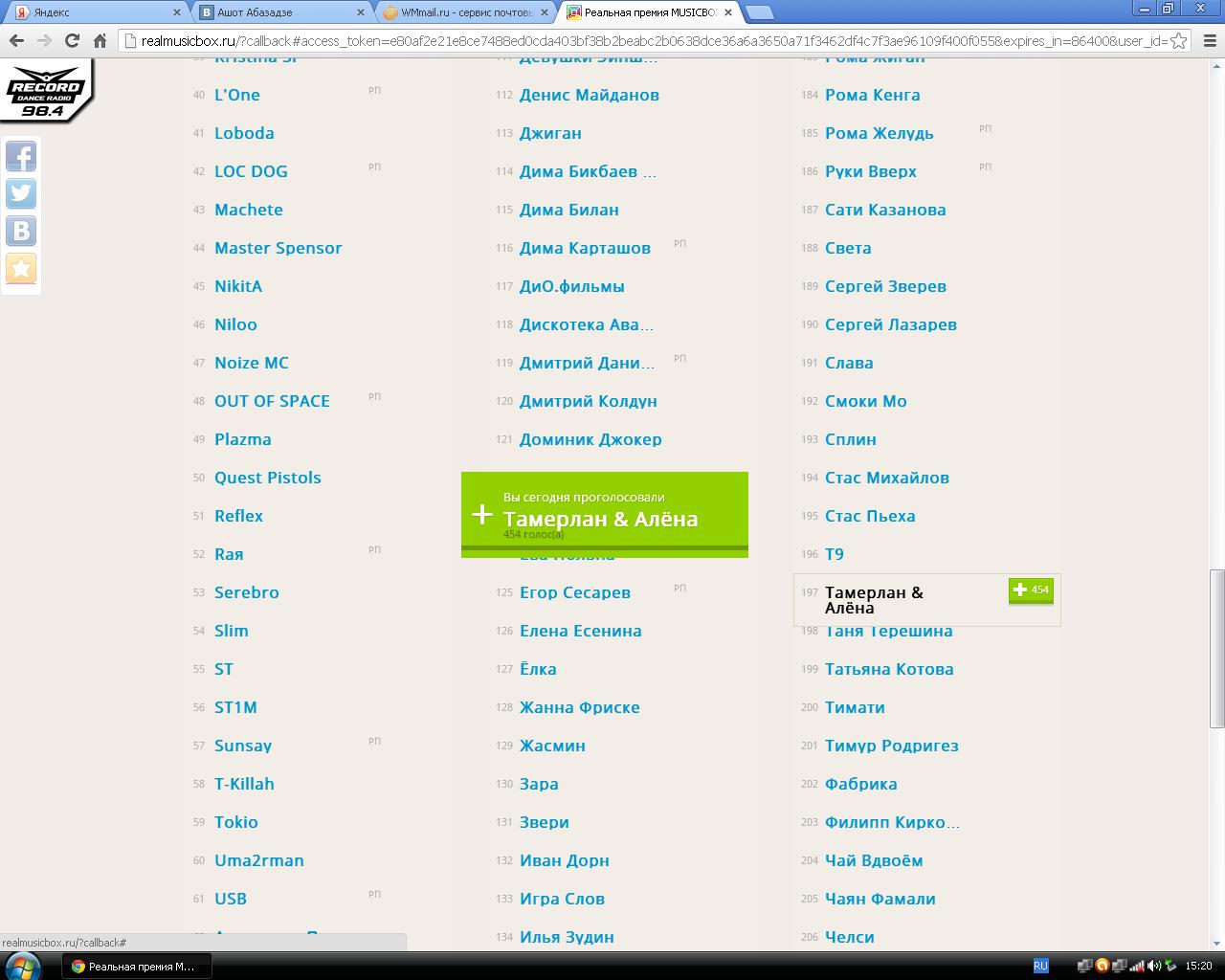Image resolution: width=1225 pixels, height=980 pixels.
Task: Open artist Дима Карташов
Action: click(x=585, y=248)
